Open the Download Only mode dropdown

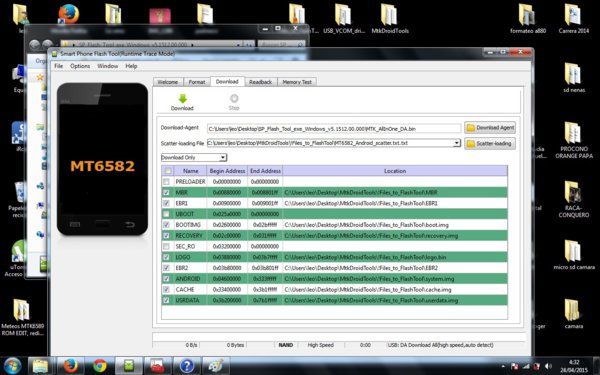click(194, 158)
